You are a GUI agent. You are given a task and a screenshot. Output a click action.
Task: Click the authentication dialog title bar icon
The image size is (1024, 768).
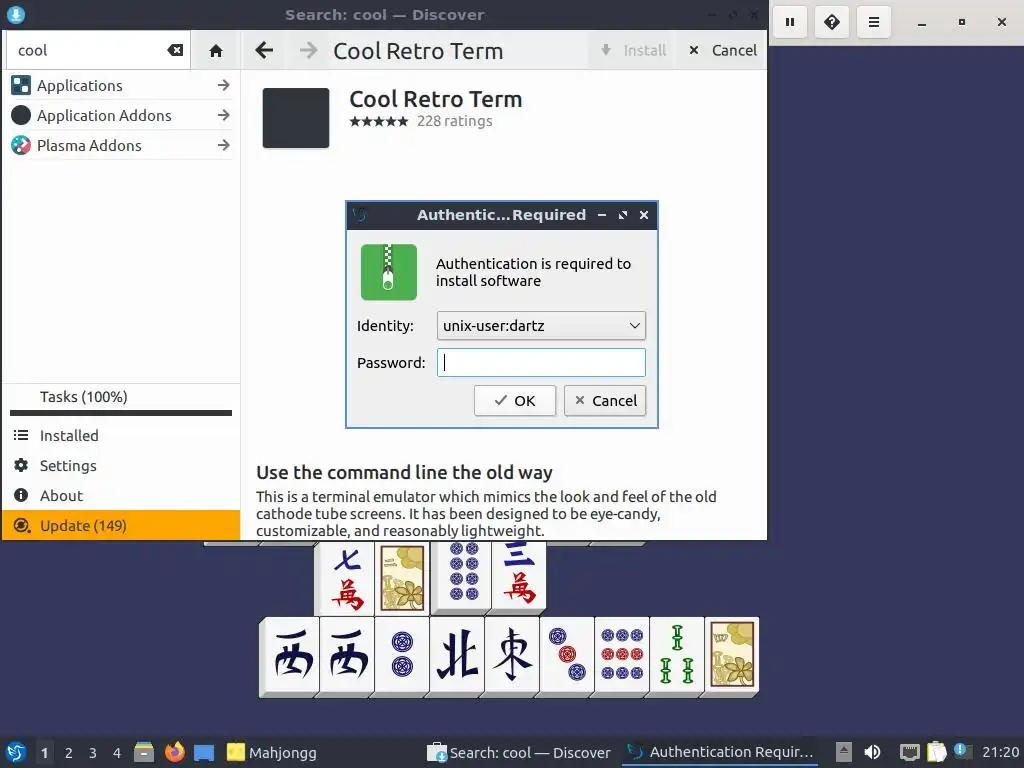point(360,215)
